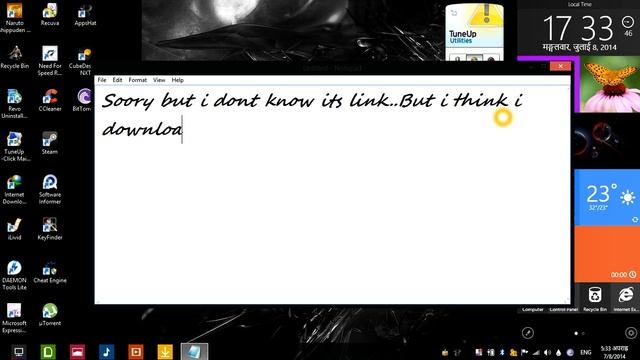Open the Notepad Edit menu
The height and width of the screenshot is (360, 640).
(x=118, y=80)
